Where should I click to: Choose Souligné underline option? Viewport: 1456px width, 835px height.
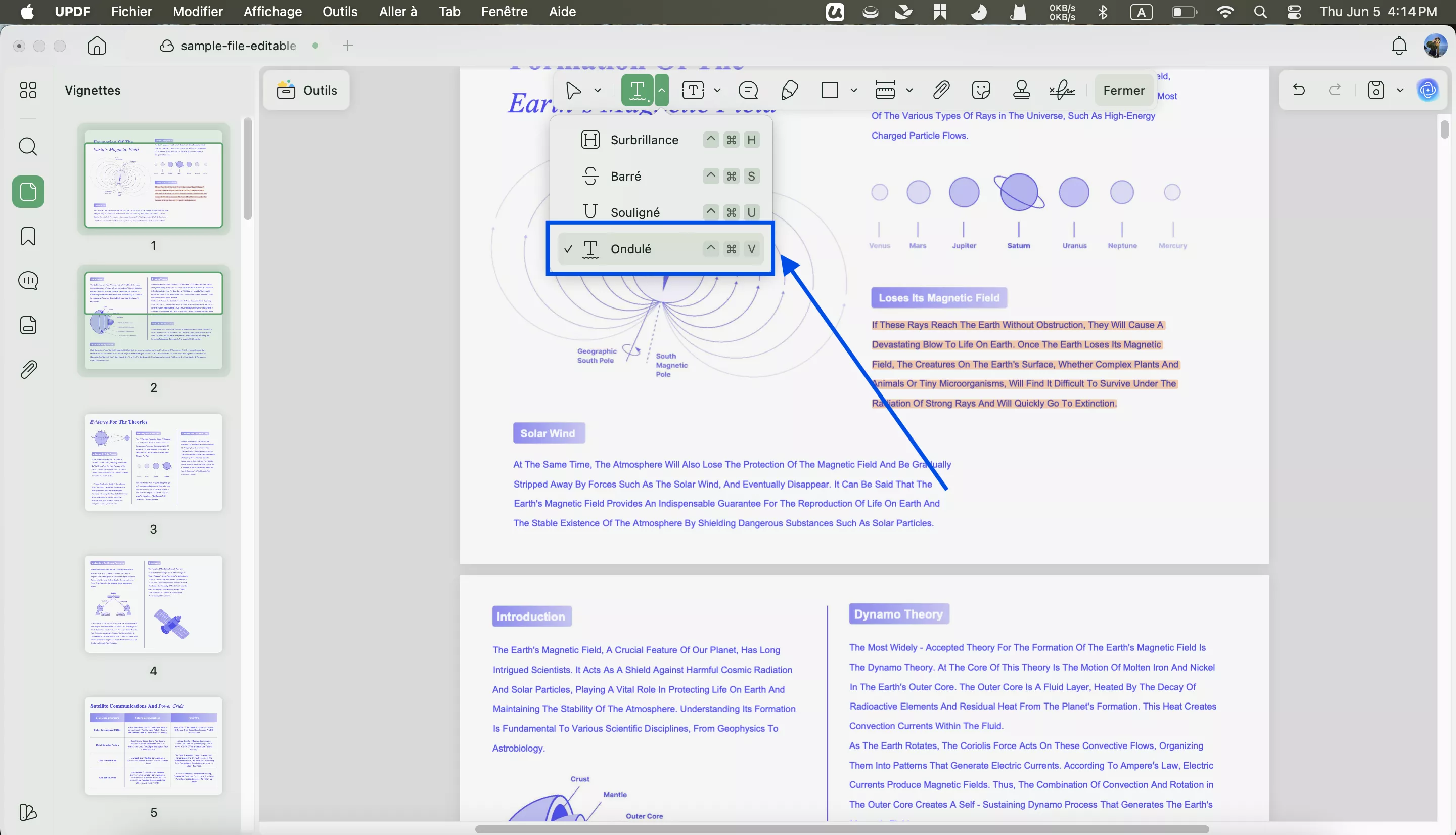660,212
